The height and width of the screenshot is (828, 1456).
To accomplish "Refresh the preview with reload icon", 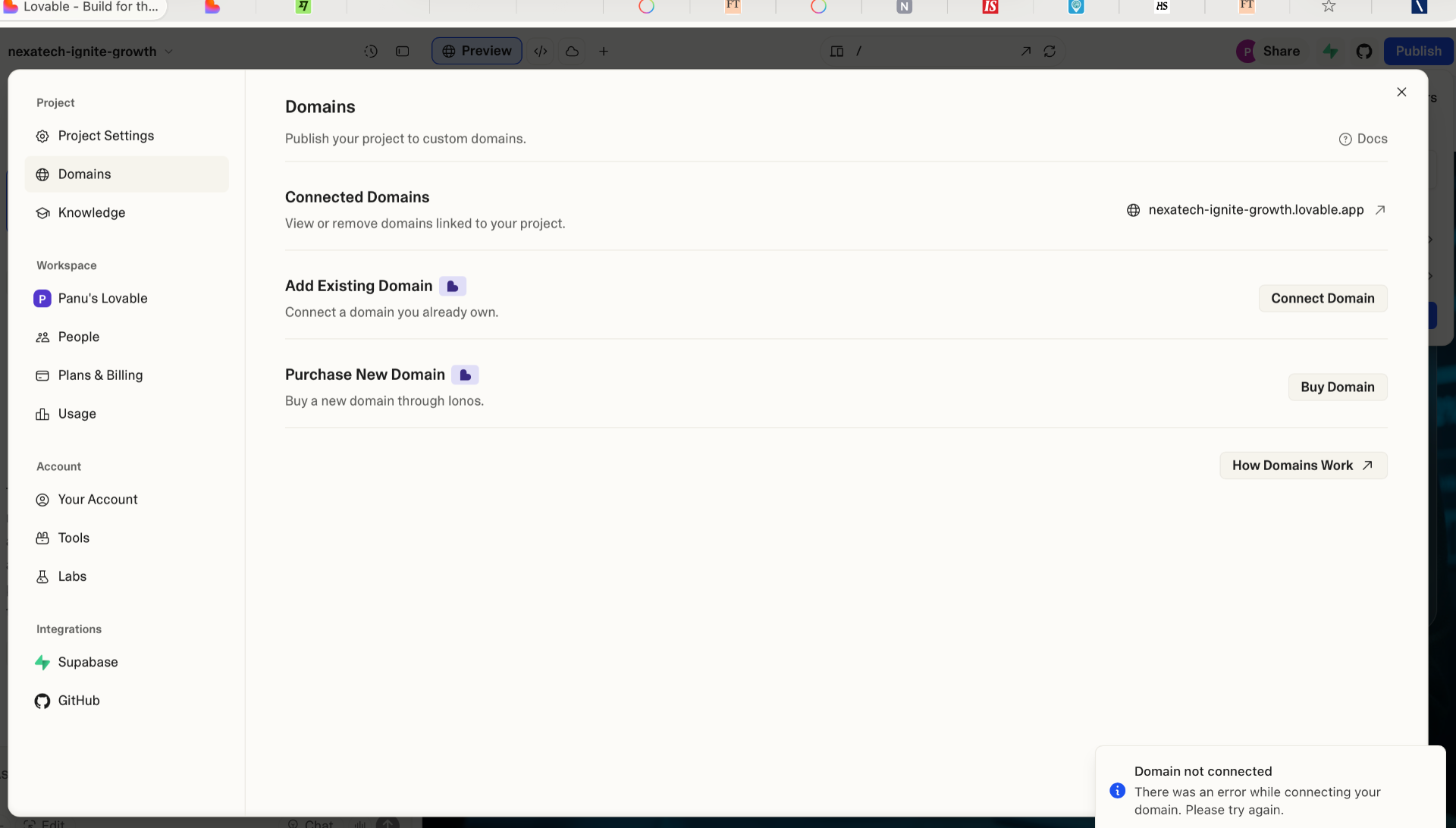I will tap(1050, 52).
